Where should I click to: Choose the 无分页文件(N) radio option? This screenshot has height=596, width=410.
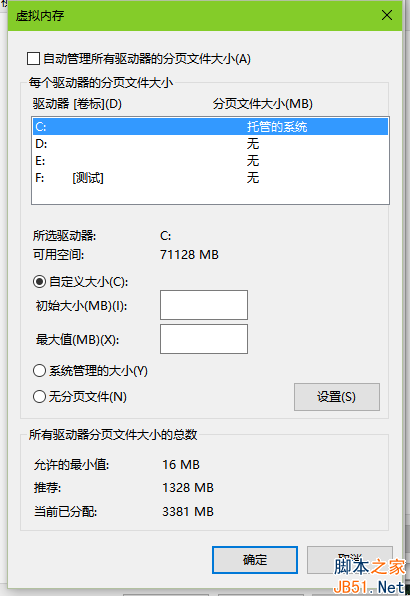pos(40,397)
